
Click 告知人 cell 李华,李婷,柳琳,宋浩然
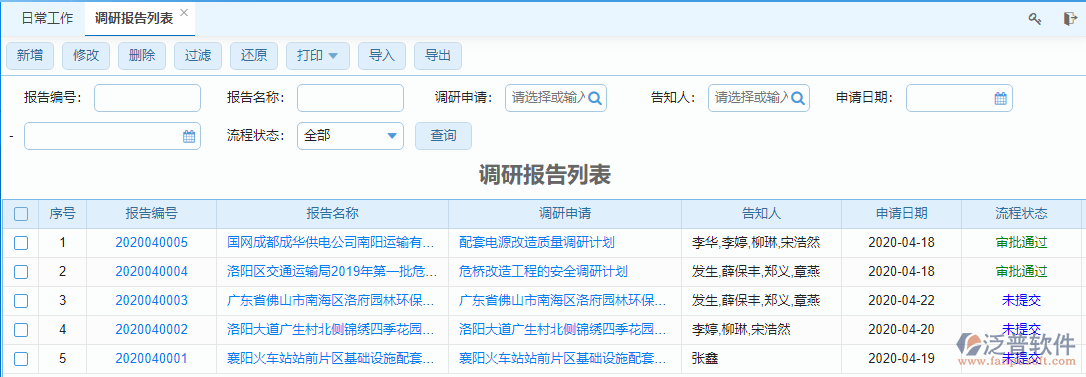[756, 243]
